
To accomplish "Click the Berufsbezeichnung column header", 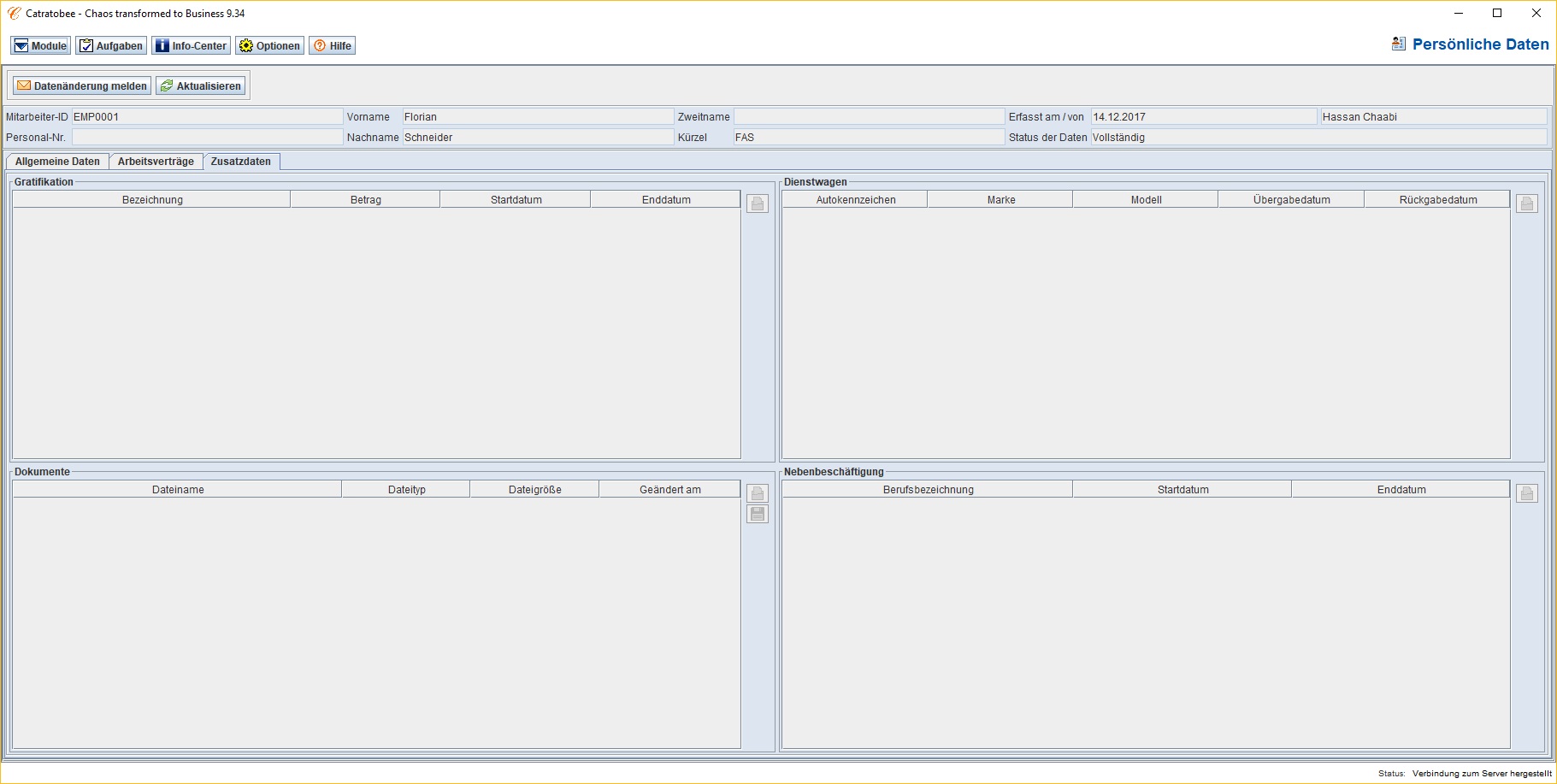I will tap(928, 490).
